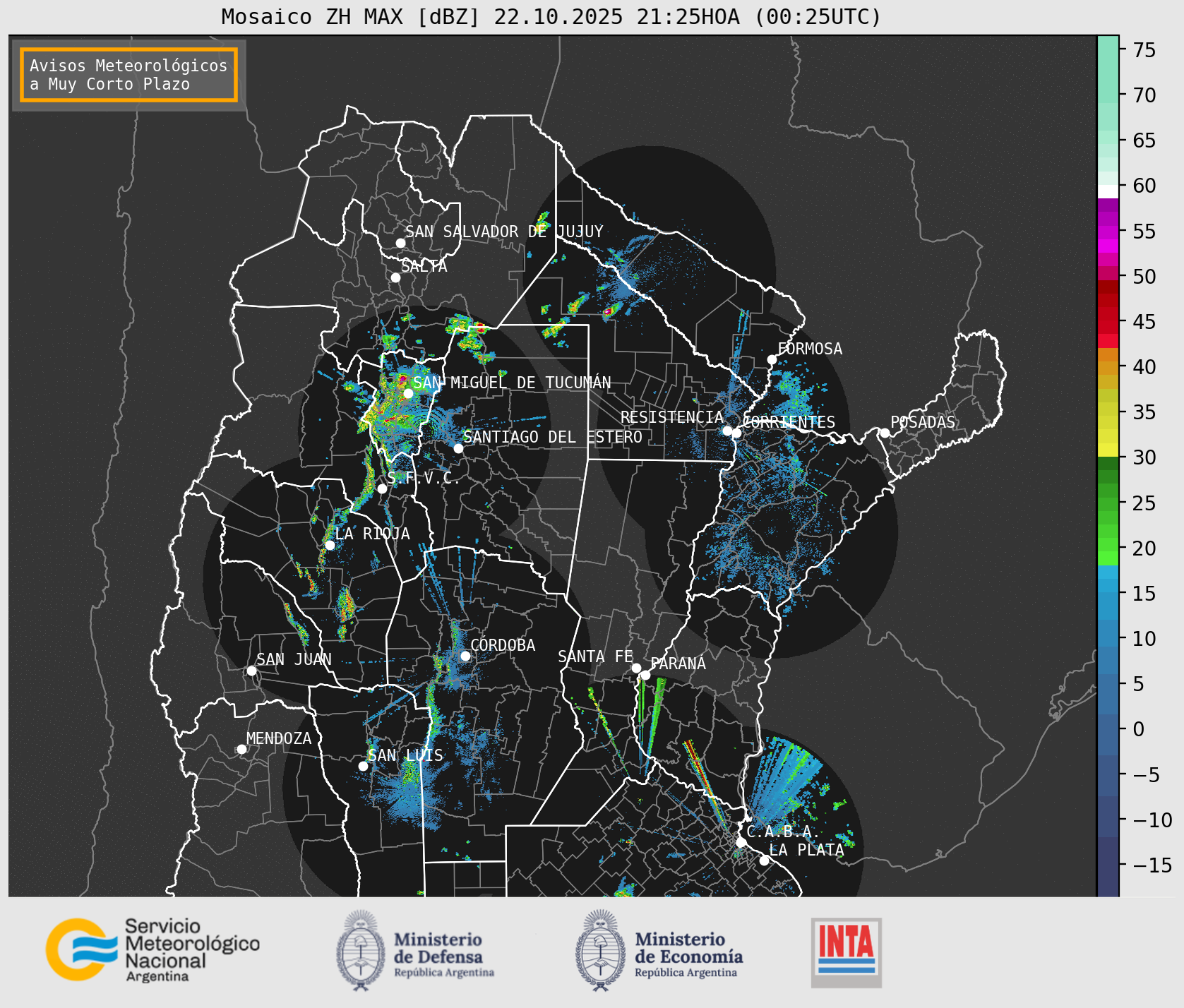The image size is (1184, 1008).
Task: Select the Formosa city marker
Action: pyautogui.click(x=772, y=359)
